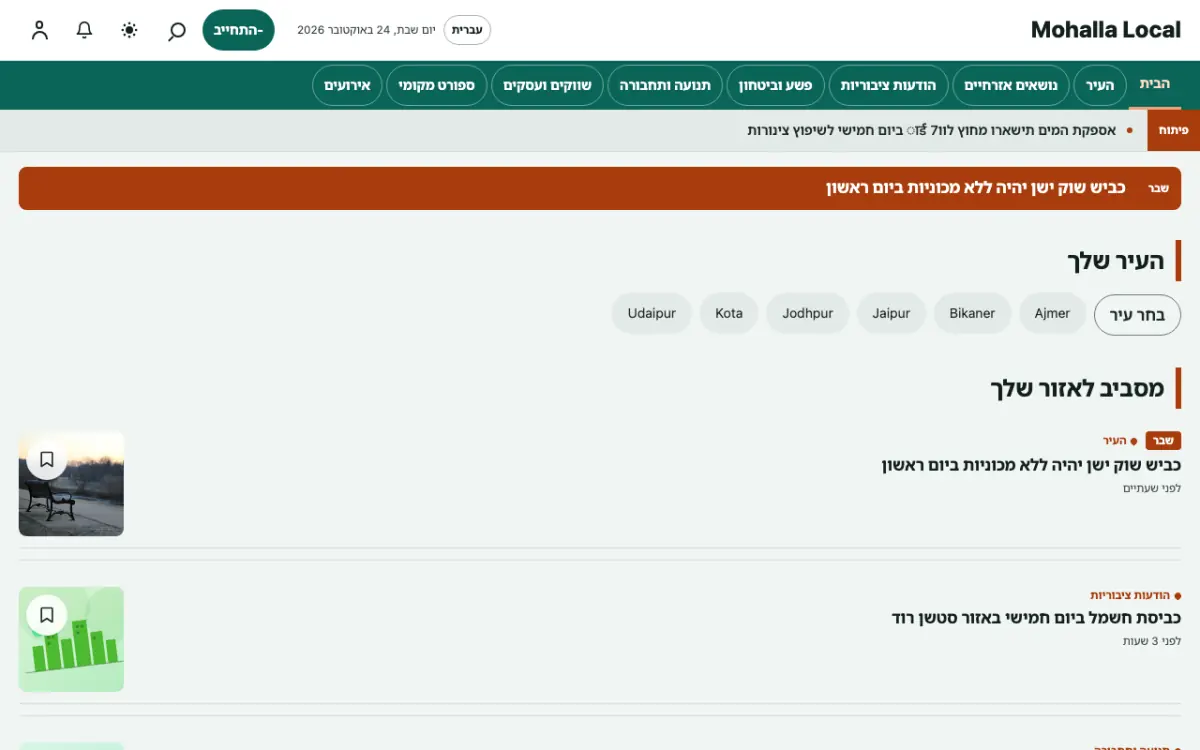
Task: Open the פשע וביטחון category
Action: pyautogui.click(x=775, y=86)
